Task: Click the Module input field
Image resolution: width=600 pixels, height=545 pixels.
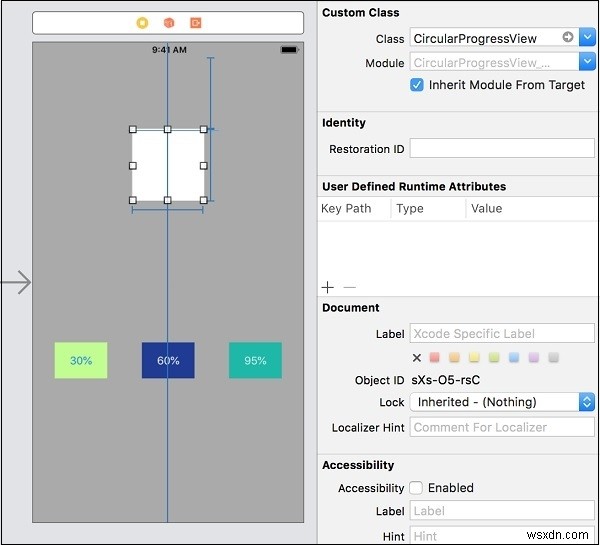Action: coord(494,62)
